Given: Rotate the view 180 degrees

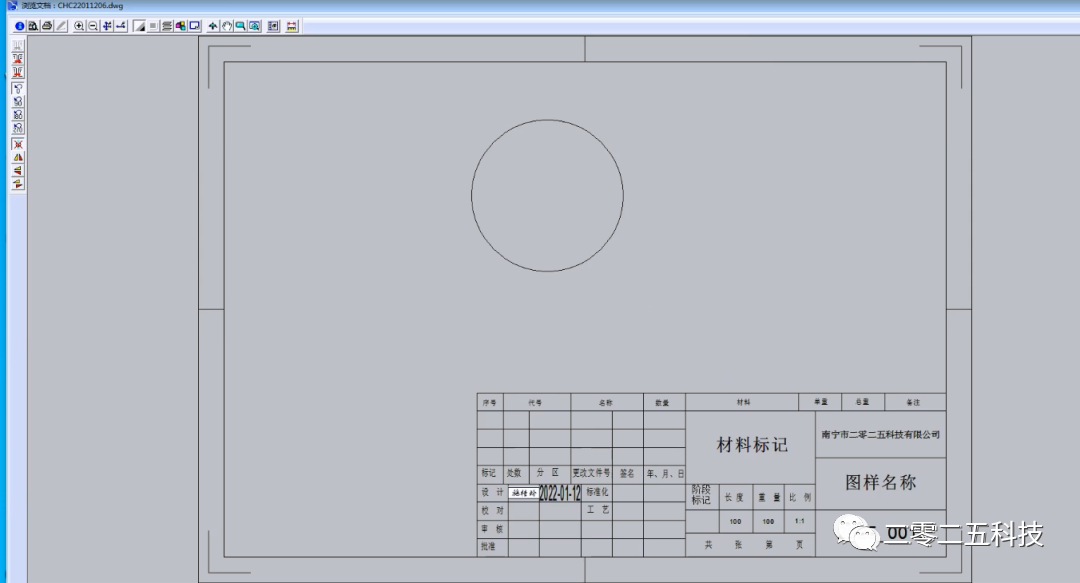Looking at the screenshot, I should tap(18, 114).
